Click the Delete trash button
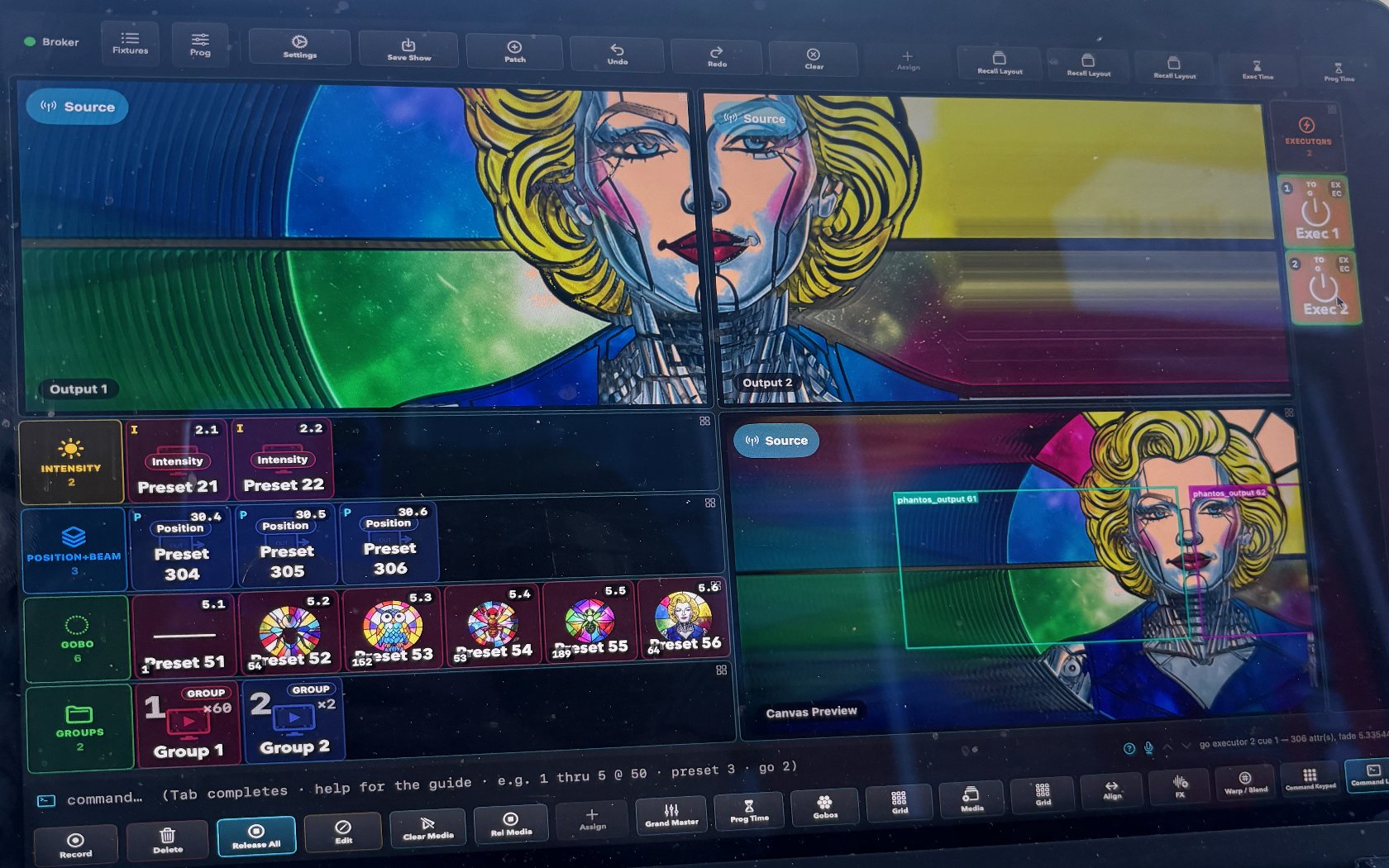The width and height of the screenshot is (1389, 868). tap(168, 841)
